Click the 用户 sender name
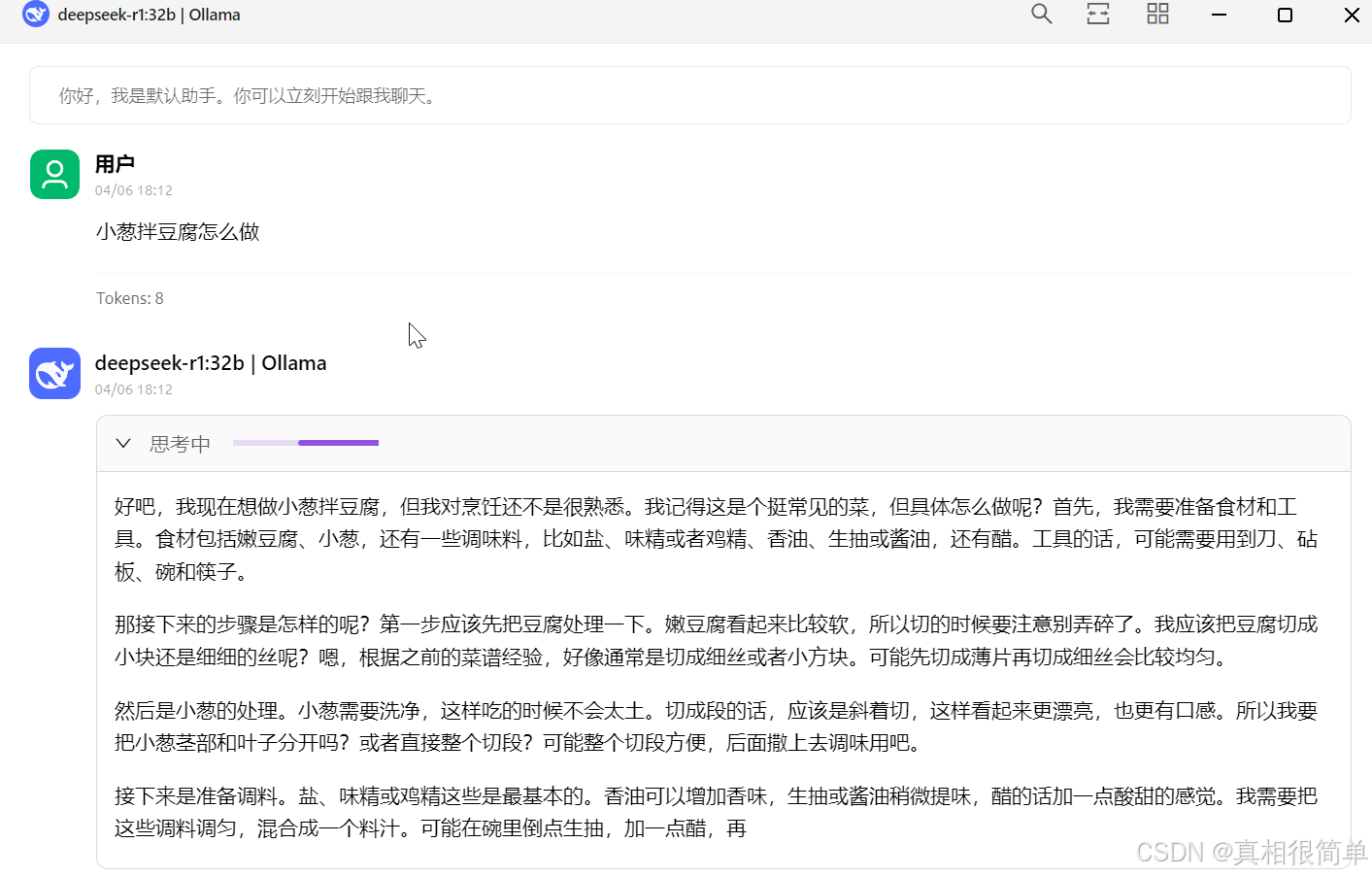The height and width of the screenshot is (877, 1372). (x=115, y=164)
